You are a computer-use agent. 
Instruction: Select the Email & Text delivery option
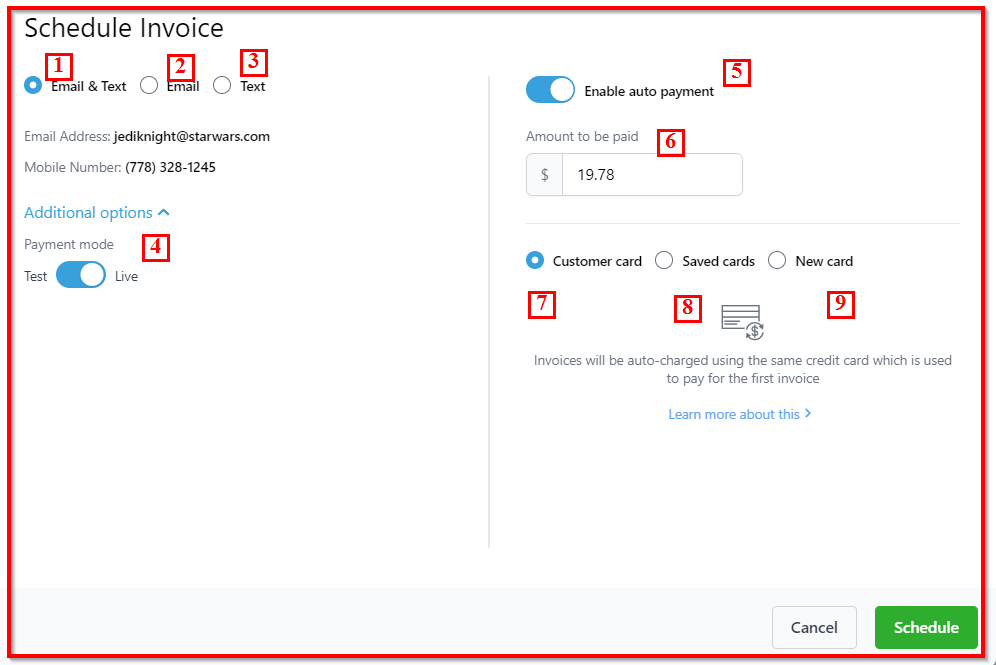(x=33, y=86)
